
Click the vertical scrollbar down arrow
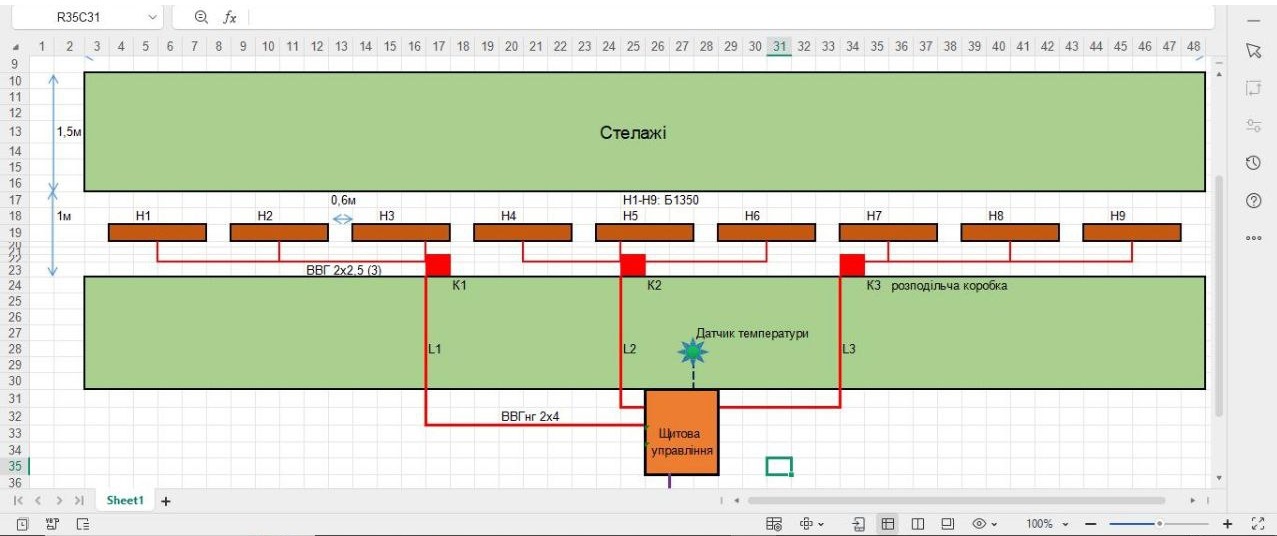[x=1217, y=479]
